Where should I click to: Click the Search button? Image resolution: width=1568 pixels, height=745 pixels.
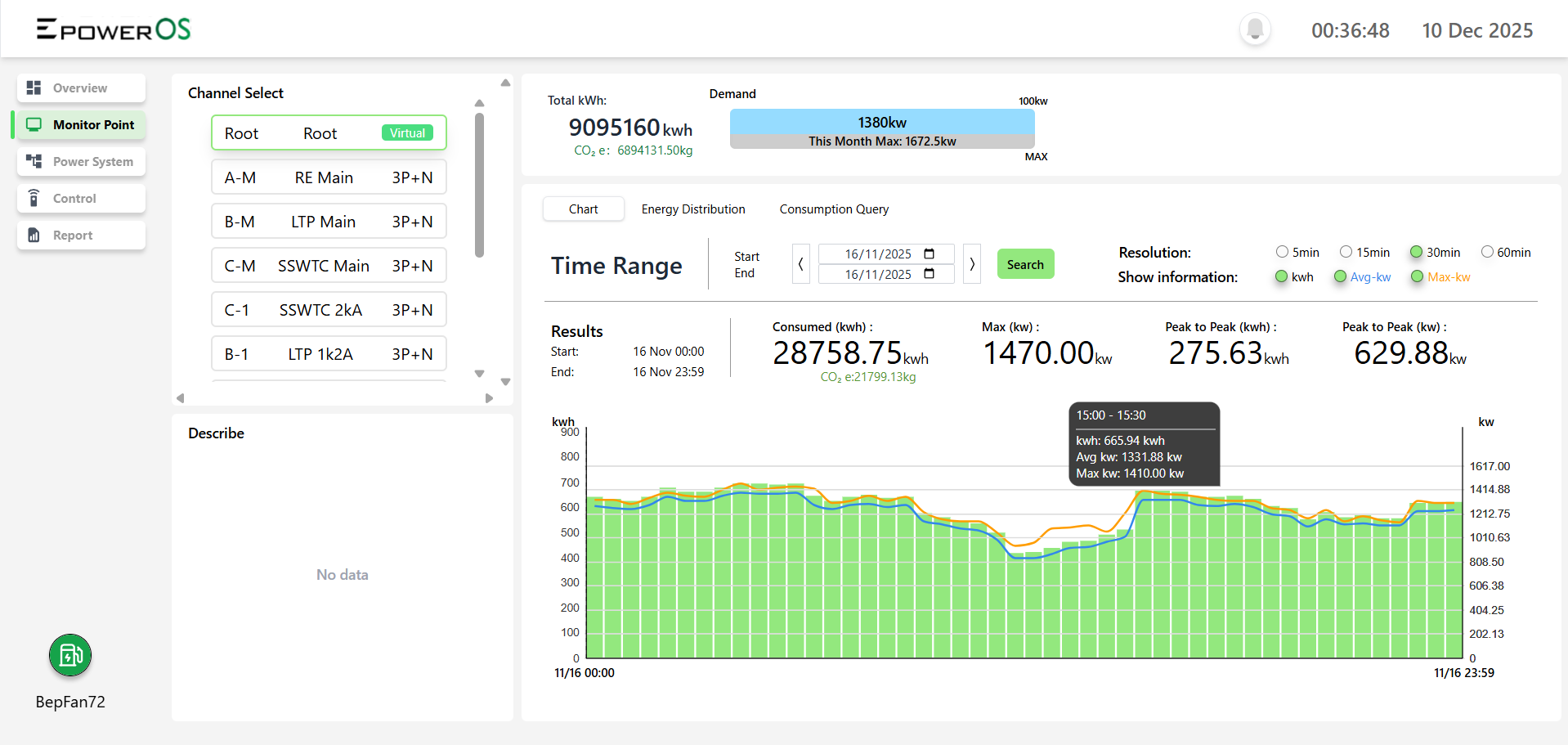[1025, 263]
